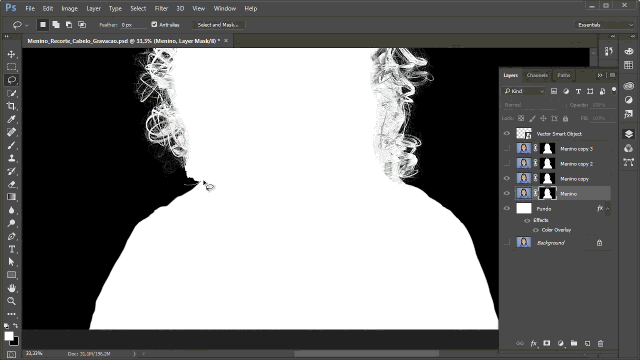Hide the Menino copy layer
640x360 pixels.
point(507,178)
